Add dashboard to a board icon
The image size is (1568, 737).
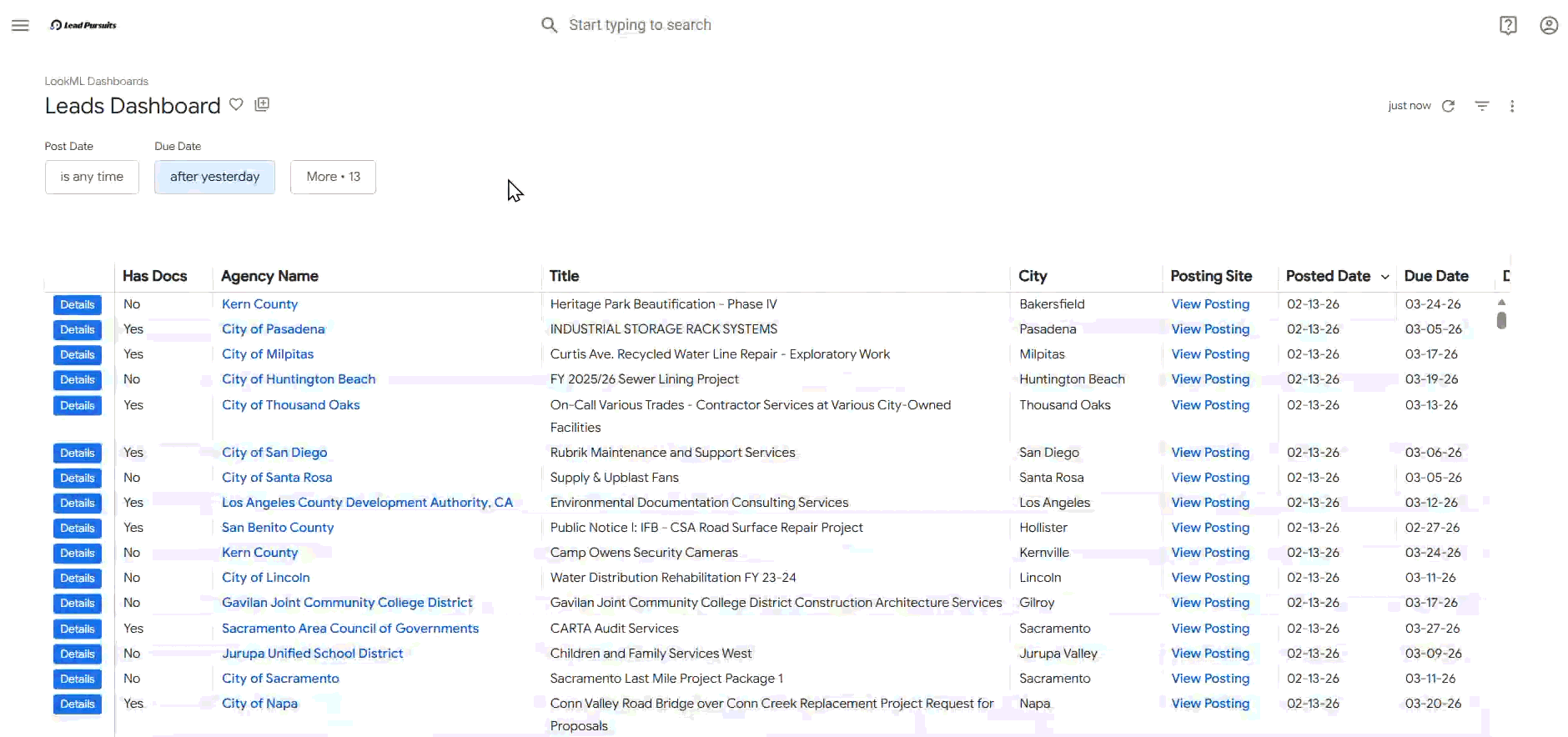point(262,104)
